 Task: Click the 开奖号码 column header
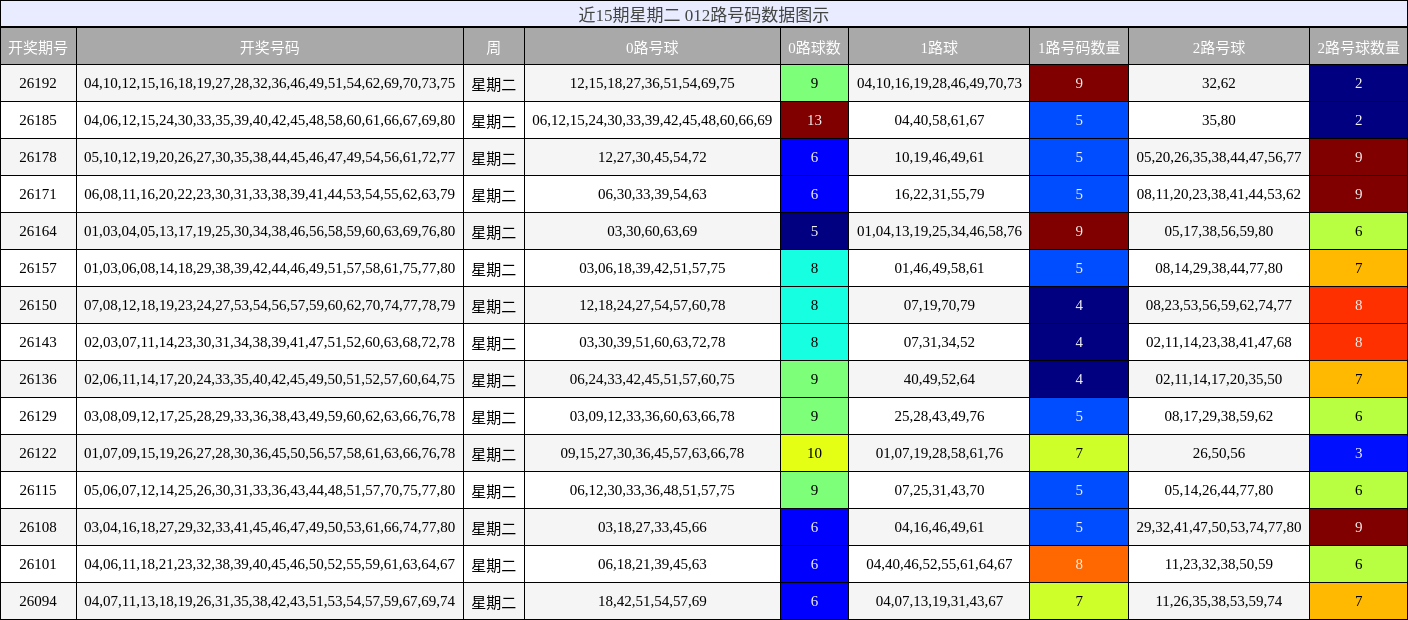270,47
